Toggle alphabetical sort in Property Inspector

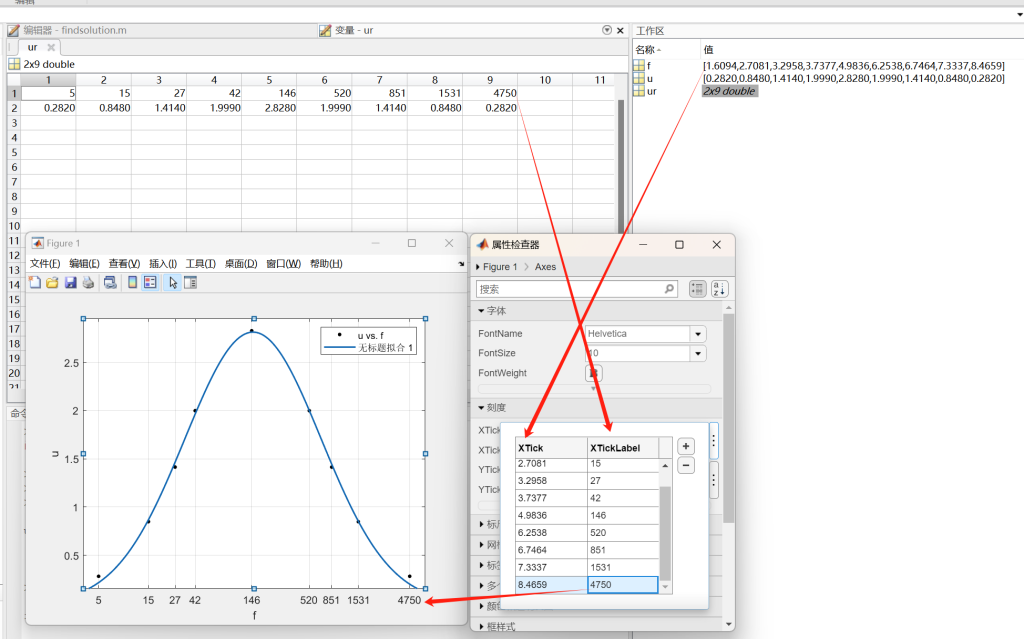pos(719,289)
